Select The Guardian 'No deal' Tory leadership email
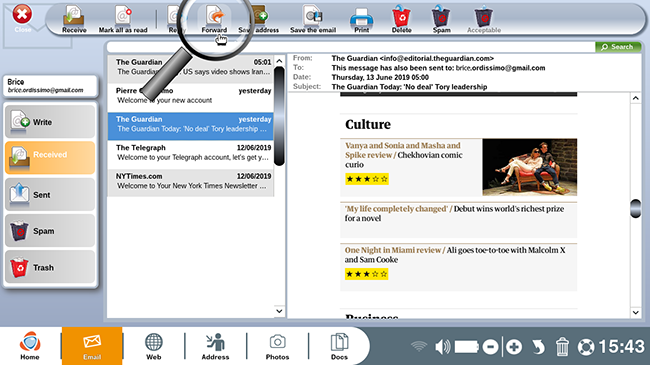Viewport: 650px width, 365px height. (x=191, y=126)
